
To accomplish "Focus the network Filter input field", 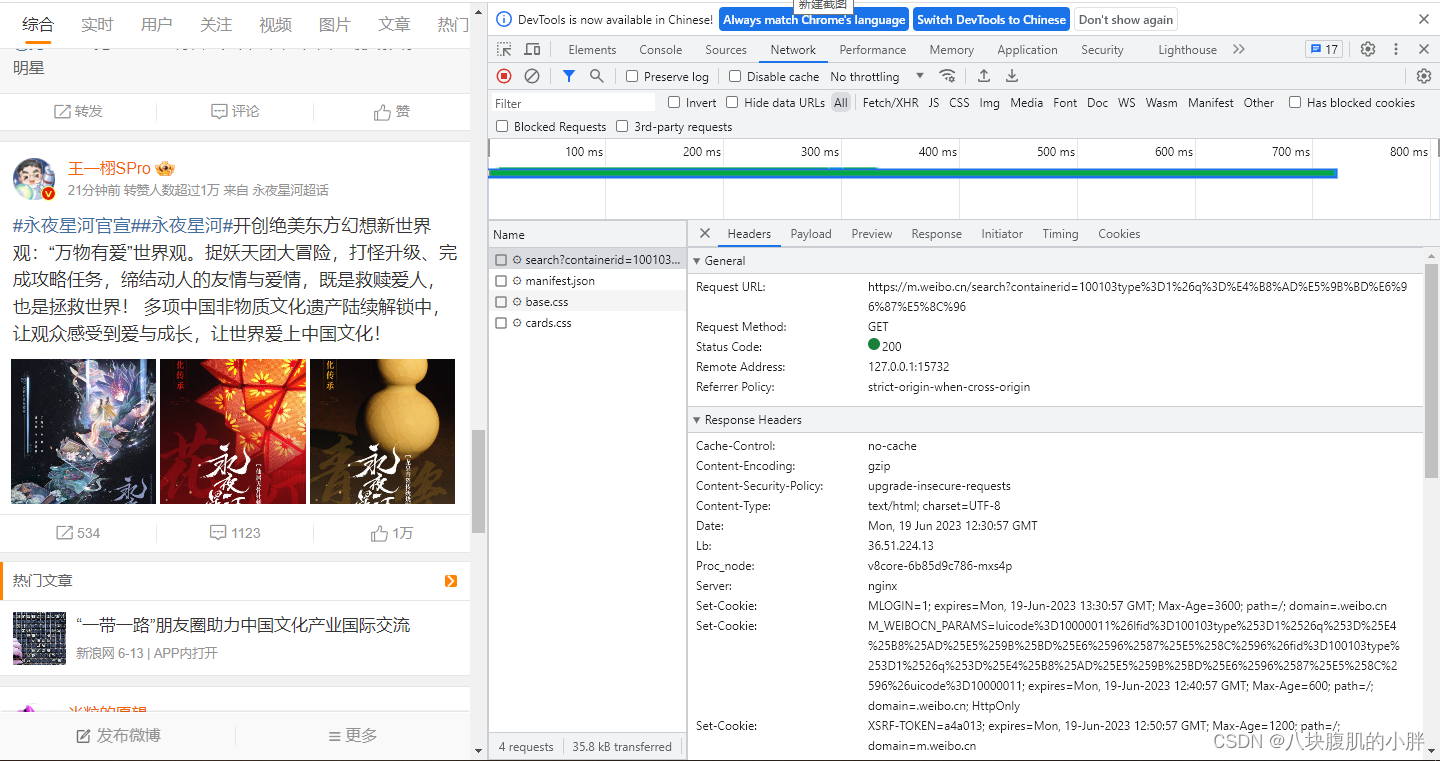I will tap(573, 102).
